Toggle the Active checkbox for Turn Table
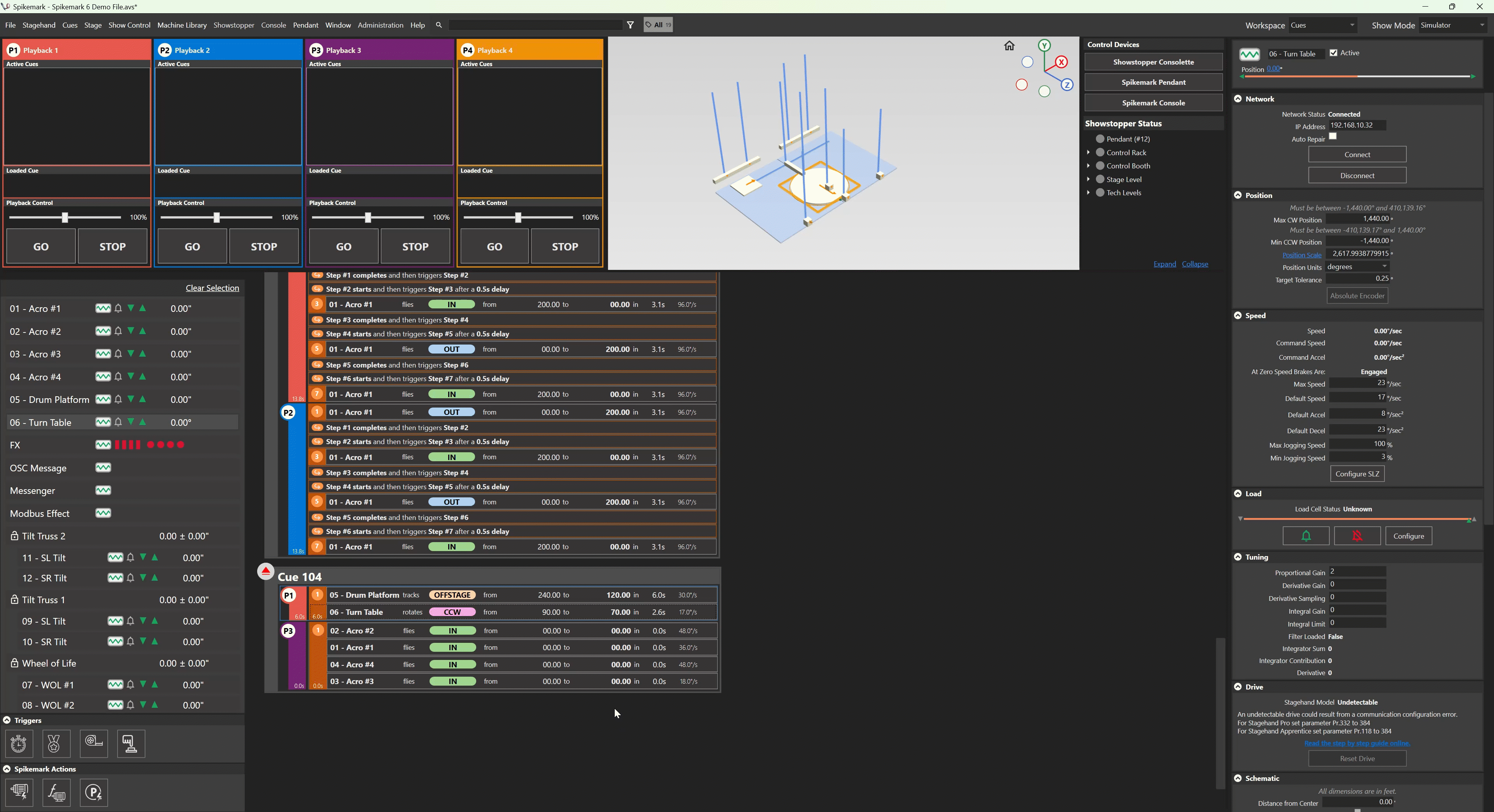 pyautogui.click(x=1333, y=53)
